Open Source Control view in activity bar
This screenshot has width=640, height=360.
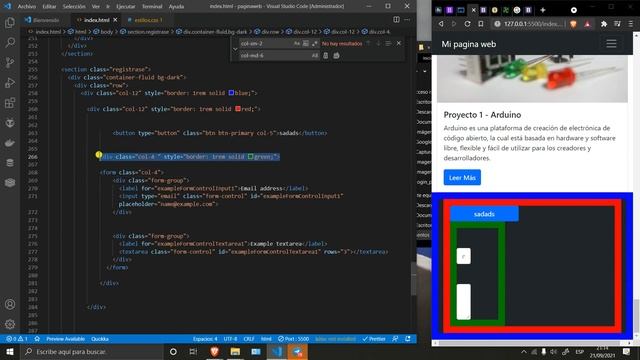tap(10, 62)
